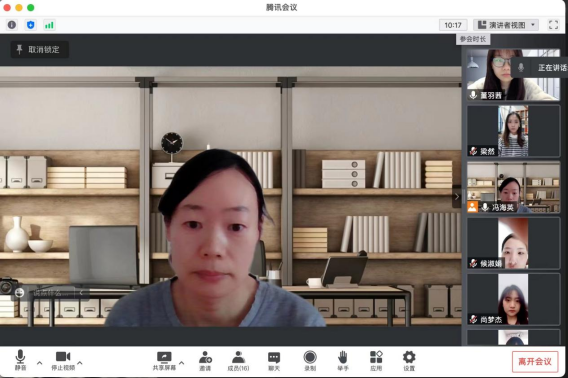
Task: Open the settings (设置) gear
Action: click(409, 360)
